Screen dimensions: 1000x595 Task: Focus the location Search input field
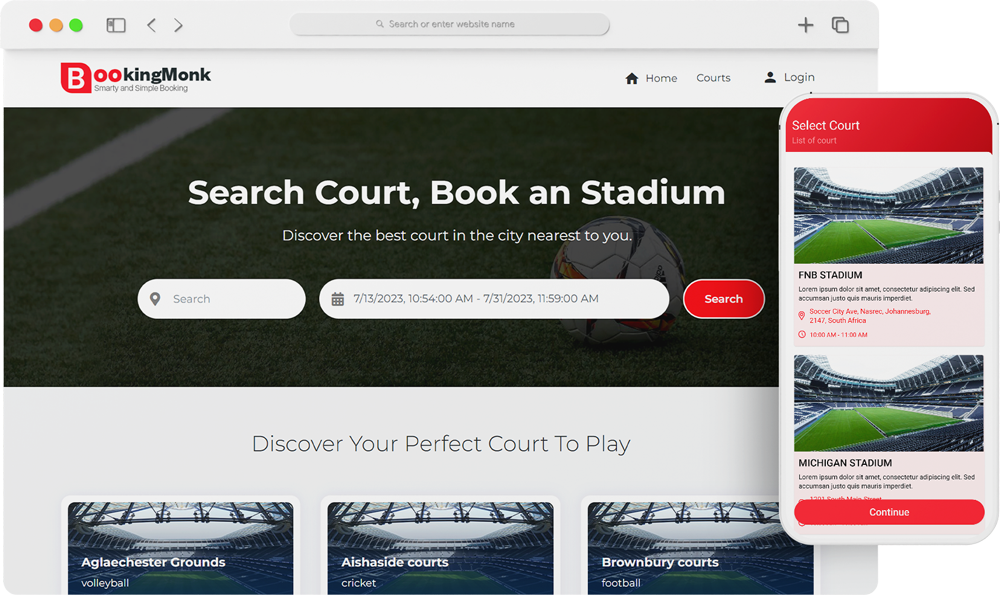pyautogui.click(x=221, y=298)
